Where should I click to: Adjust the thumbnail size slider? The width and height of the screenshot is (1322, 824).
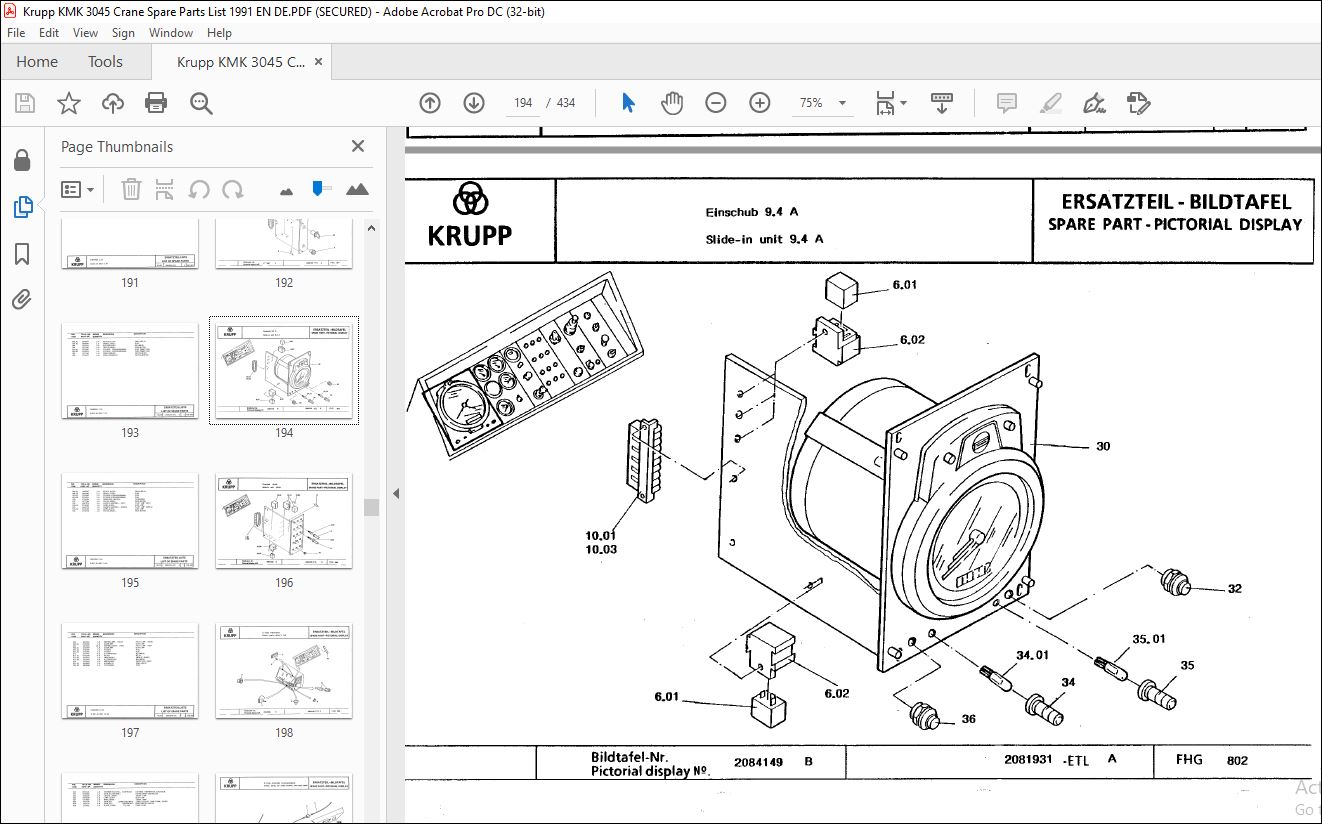pos(319,188)
